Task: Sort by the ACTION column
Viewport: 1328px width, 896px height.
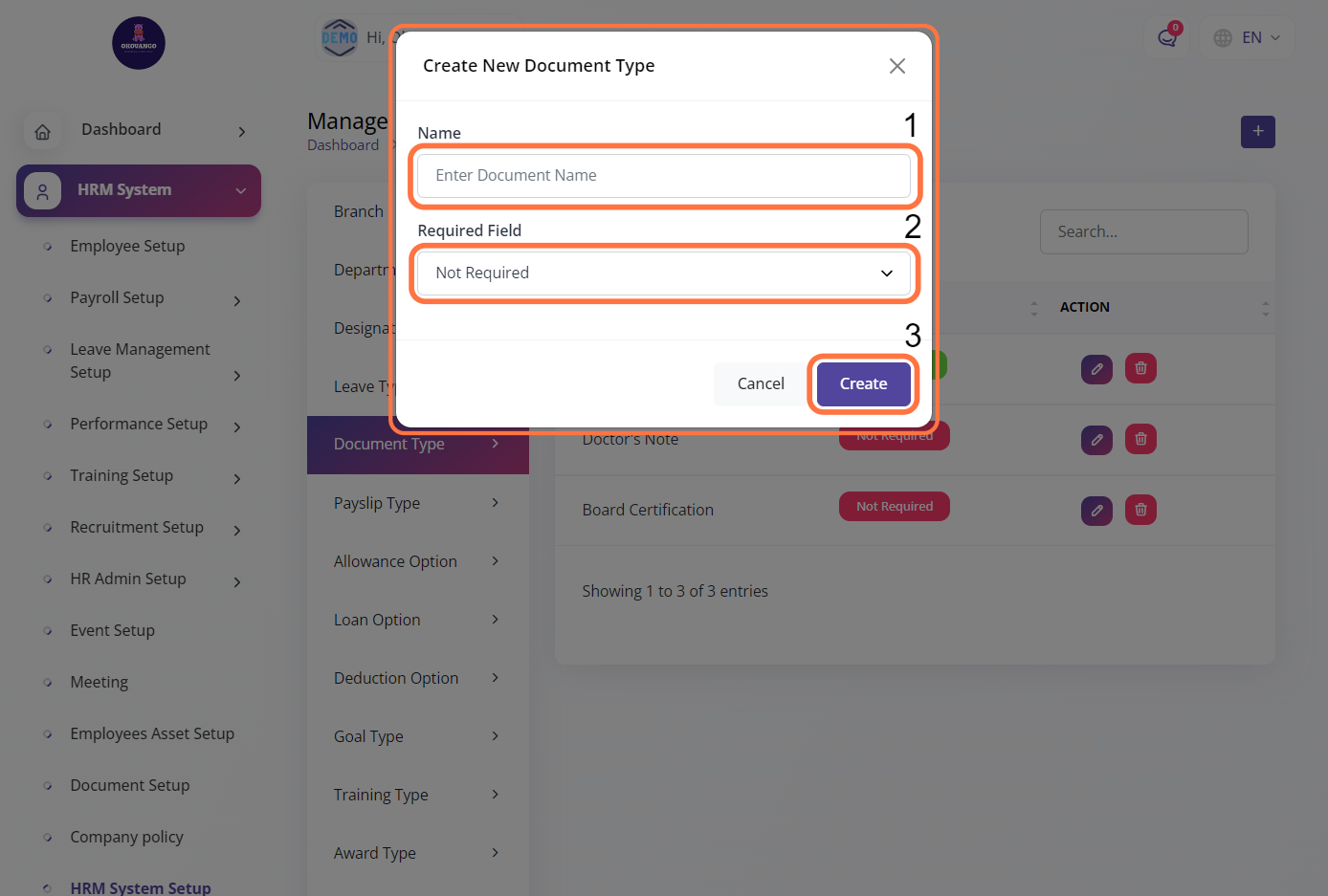Action: pyautogui.click(x=1265, y=308)
